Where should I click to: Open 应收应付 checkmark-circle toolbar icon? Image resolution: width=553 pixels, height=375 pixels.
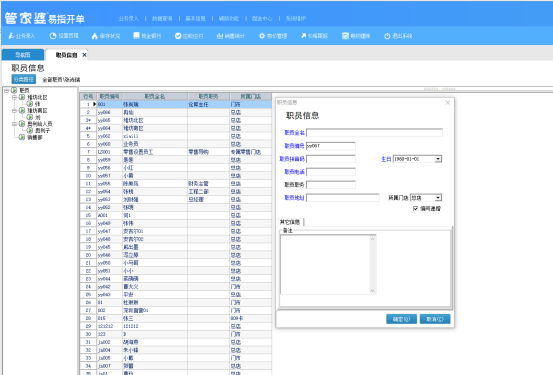178,36
